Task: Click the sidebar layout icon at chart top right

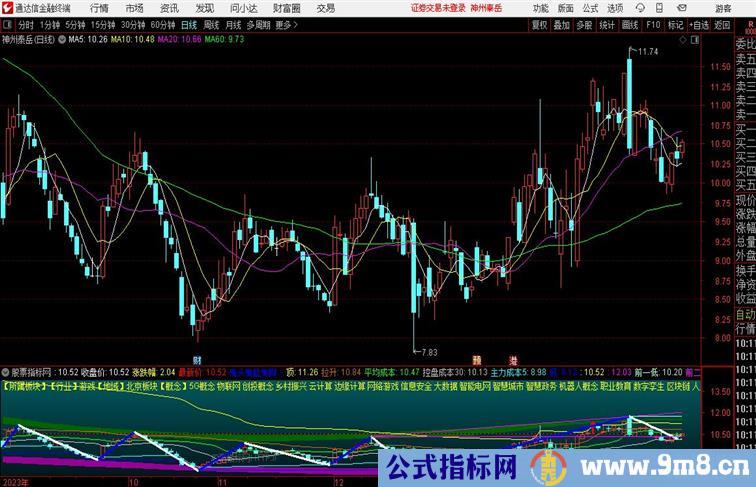Action: tap(696, 40)
